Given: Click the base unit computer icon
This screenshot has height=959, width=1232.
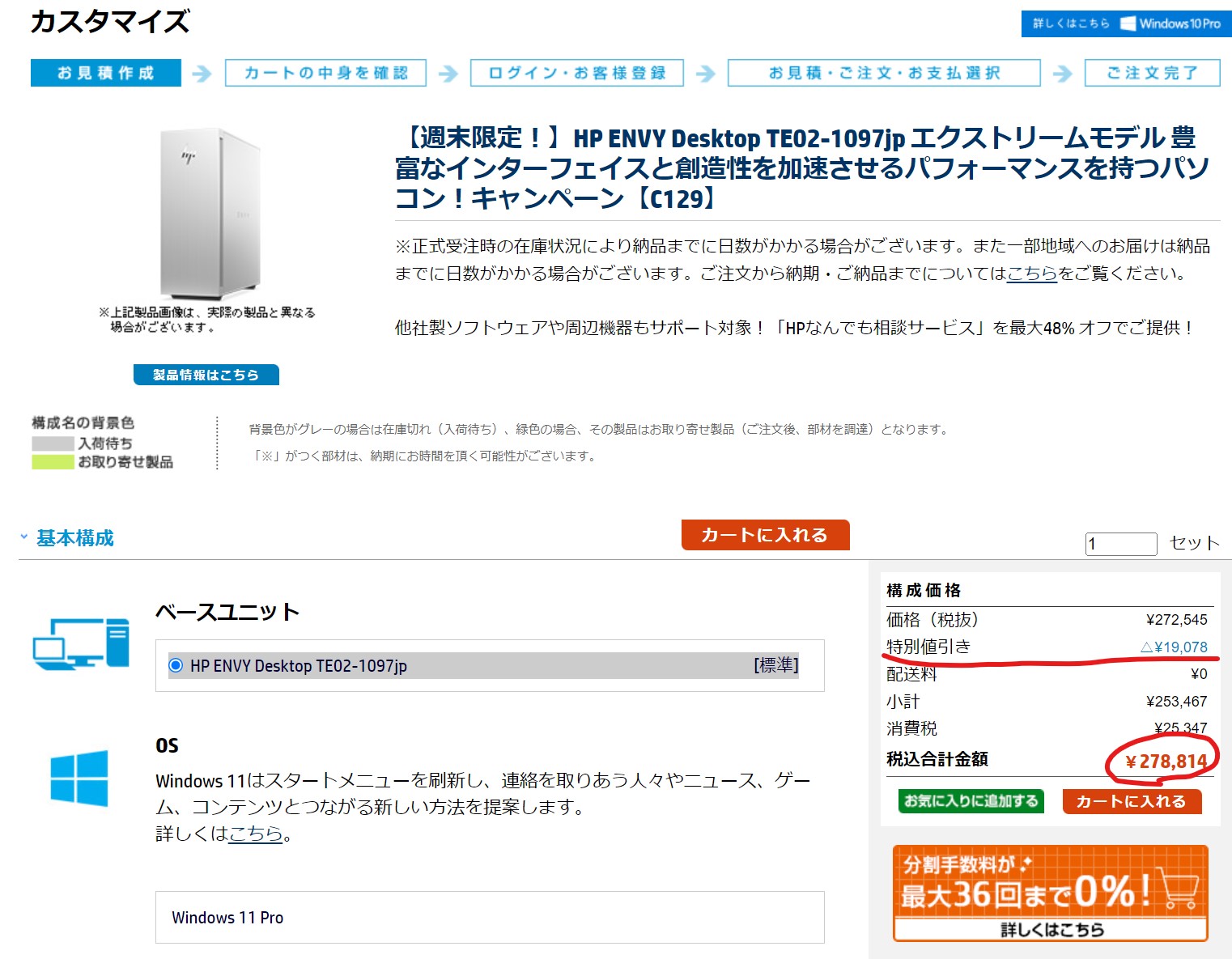Looking at the screenshot, I should (x=81, y=644).
